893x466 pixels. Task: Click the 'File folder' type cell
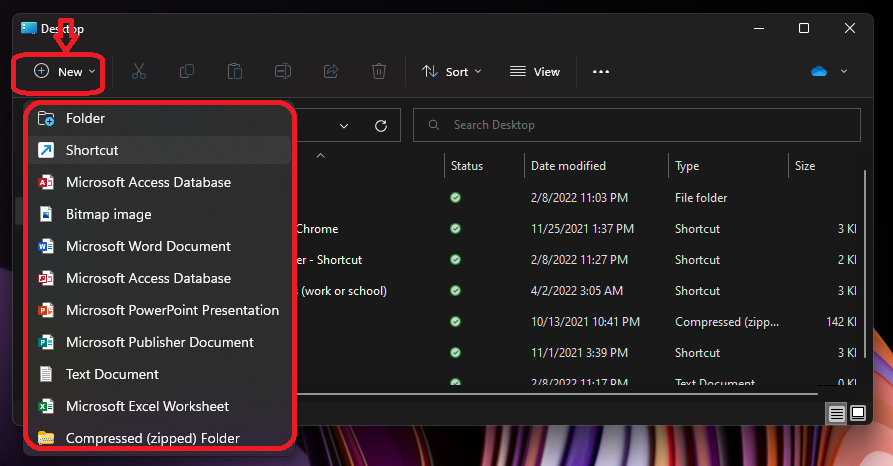pyautogui.click(x=701, y=198)
